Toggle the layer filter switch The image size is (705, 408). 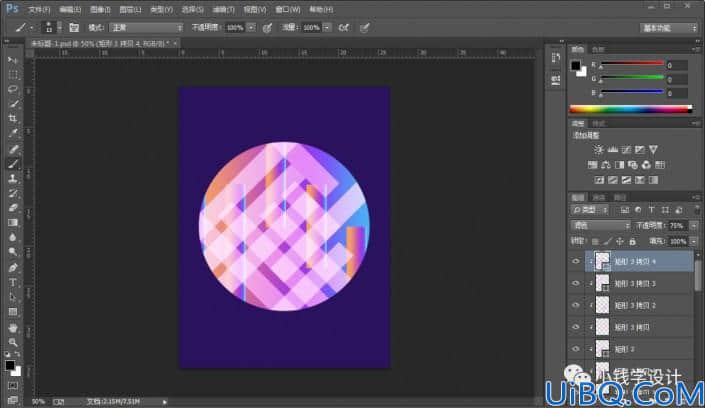(x=696, y=210)
